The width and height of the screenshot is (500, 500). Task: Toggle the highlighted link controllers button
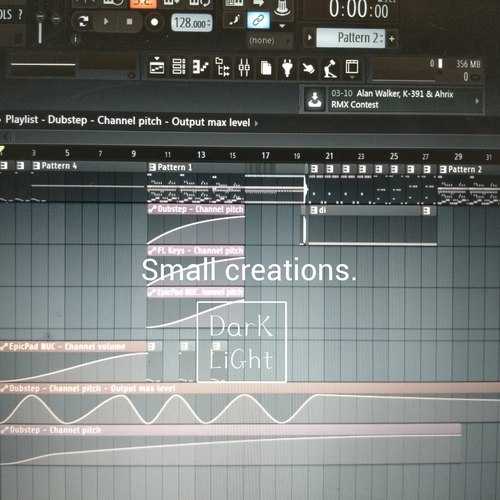(258, 21)
